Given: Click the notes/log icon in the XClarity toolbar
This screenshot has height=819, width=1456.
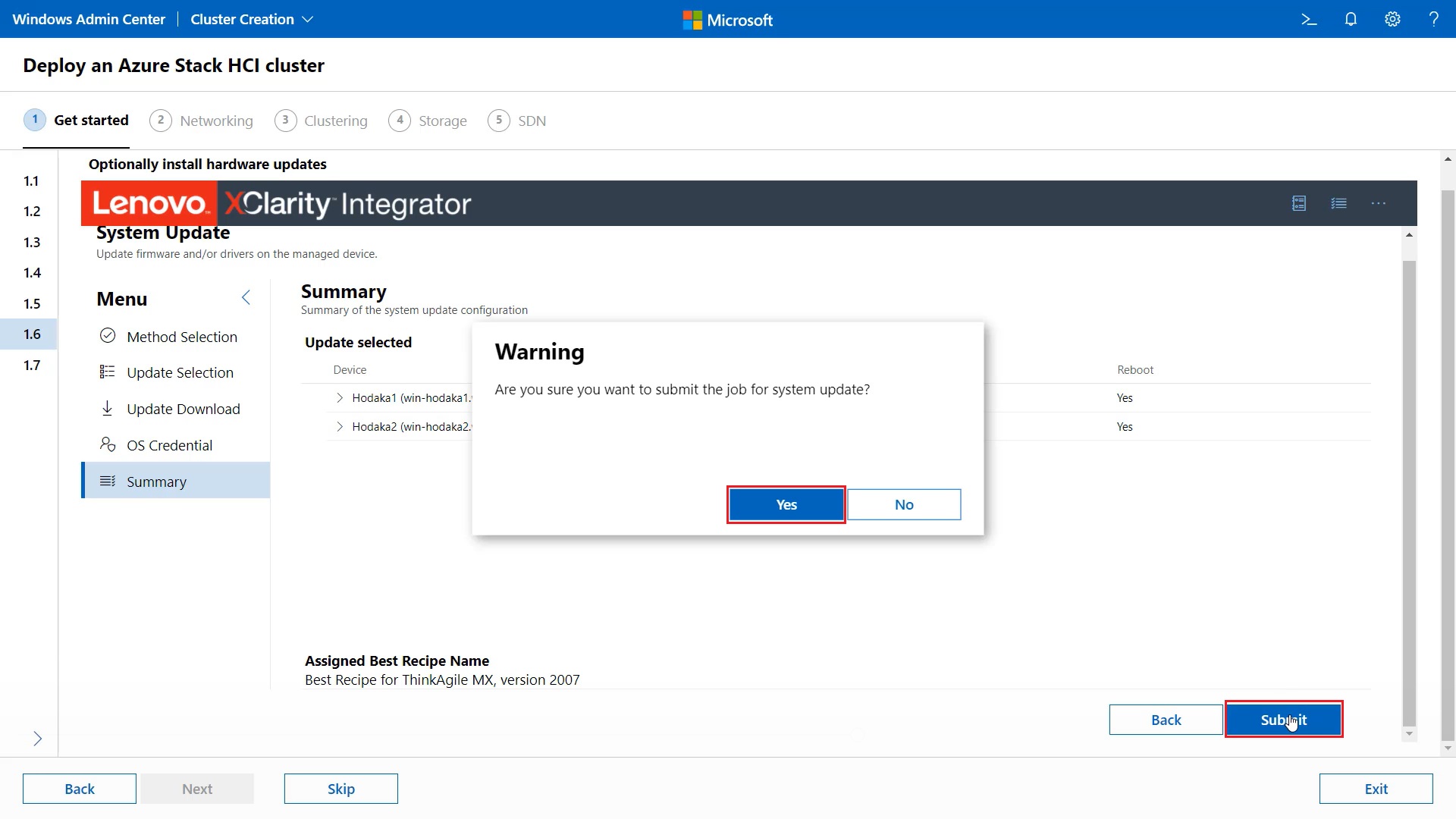Looking at the screenshot, I should tap(1299, 203).
